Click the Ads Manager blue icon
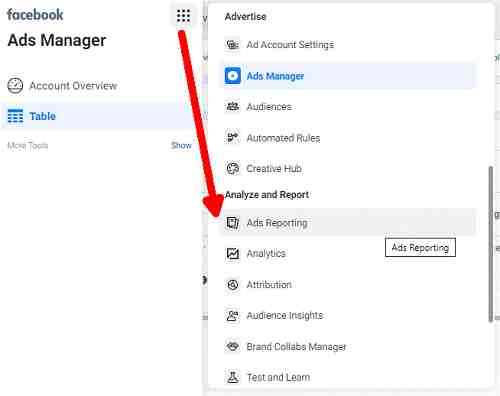Viewport: 500px width, 396px height. [x=232, y=76]
